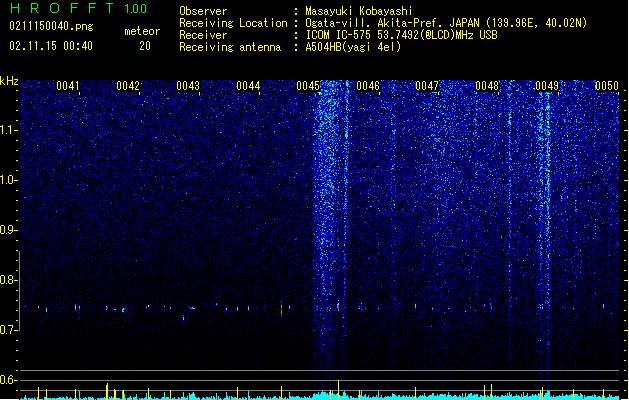Click the 0047 time marker

(427, 85)
